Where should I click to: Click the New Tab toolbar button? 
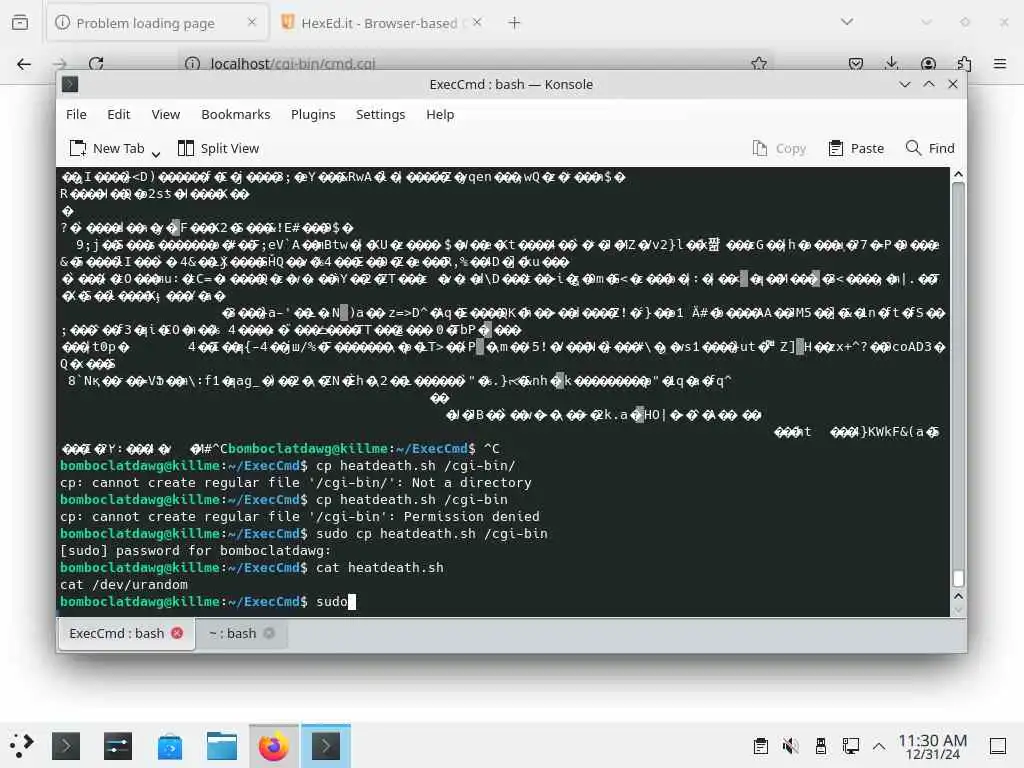click(107, 148)
